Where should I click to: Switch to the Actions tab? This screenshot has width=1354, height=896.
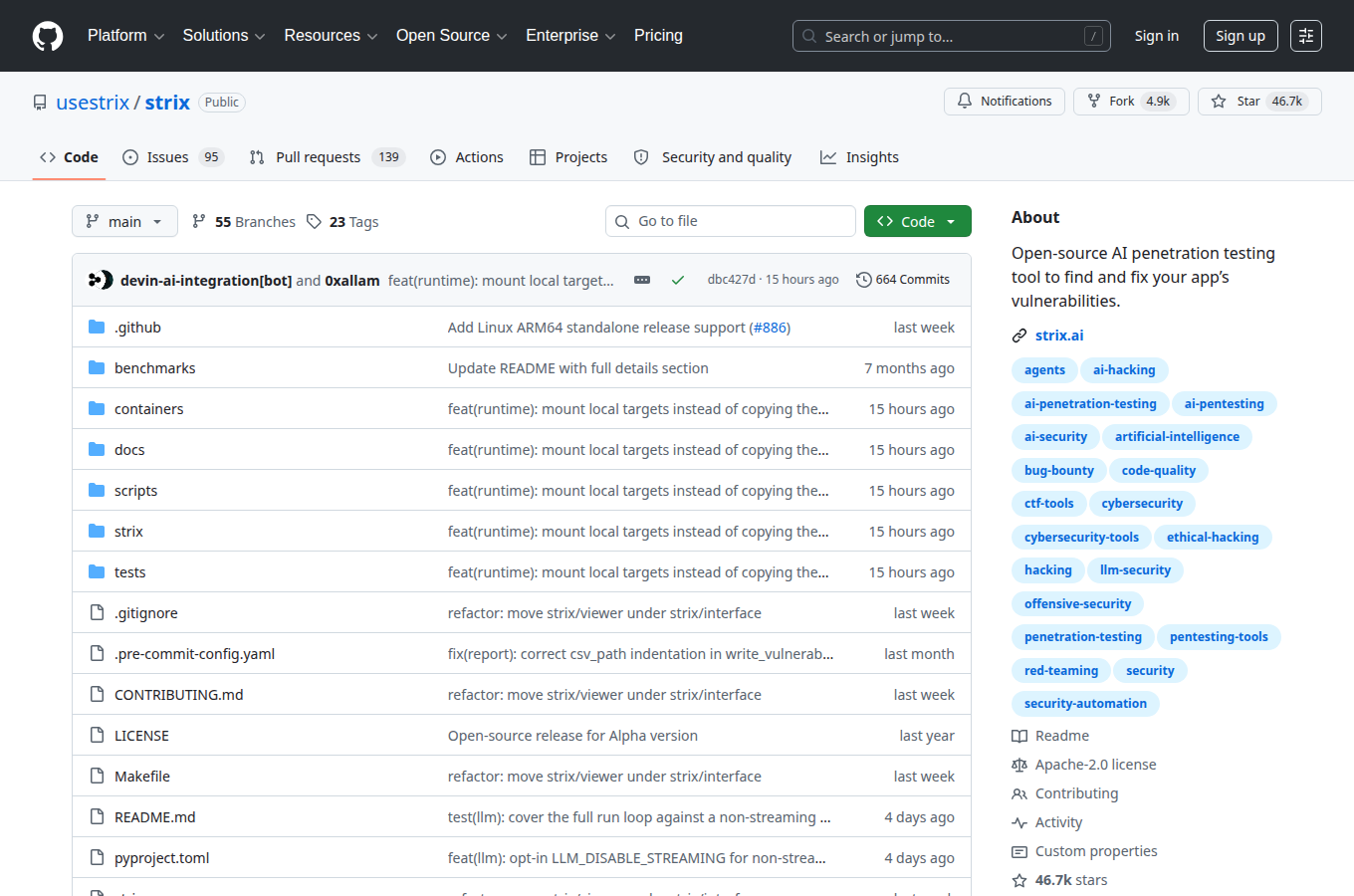coord(467,157)
